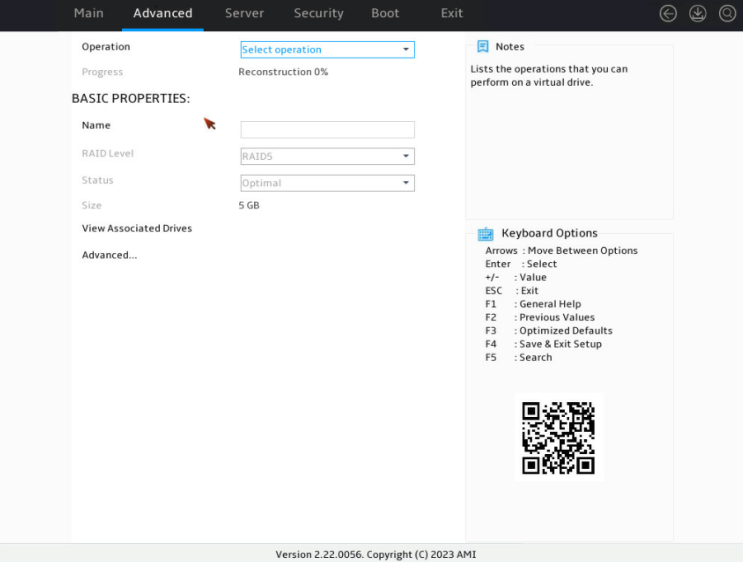Click the F1 General Help entry
Screen dimensions: 743x562
[533, 304]
